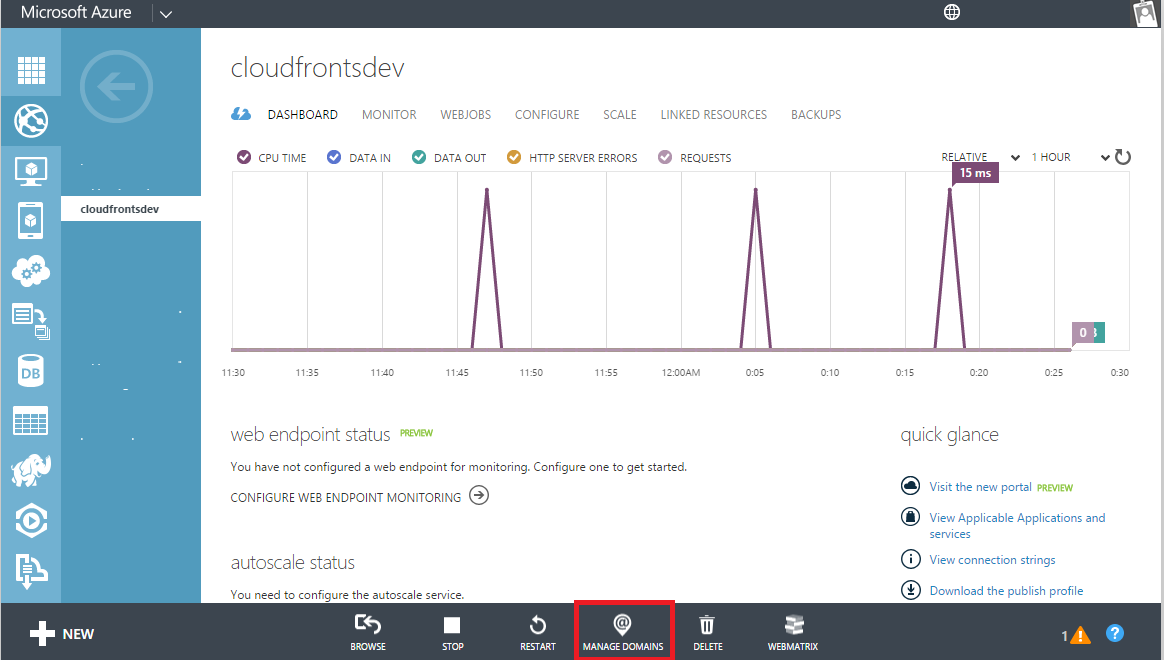Image resolution: width=1164 pixels, height=660 pixels.
Task: Open the SQL Databases DB icon
Action: [31, 371]
